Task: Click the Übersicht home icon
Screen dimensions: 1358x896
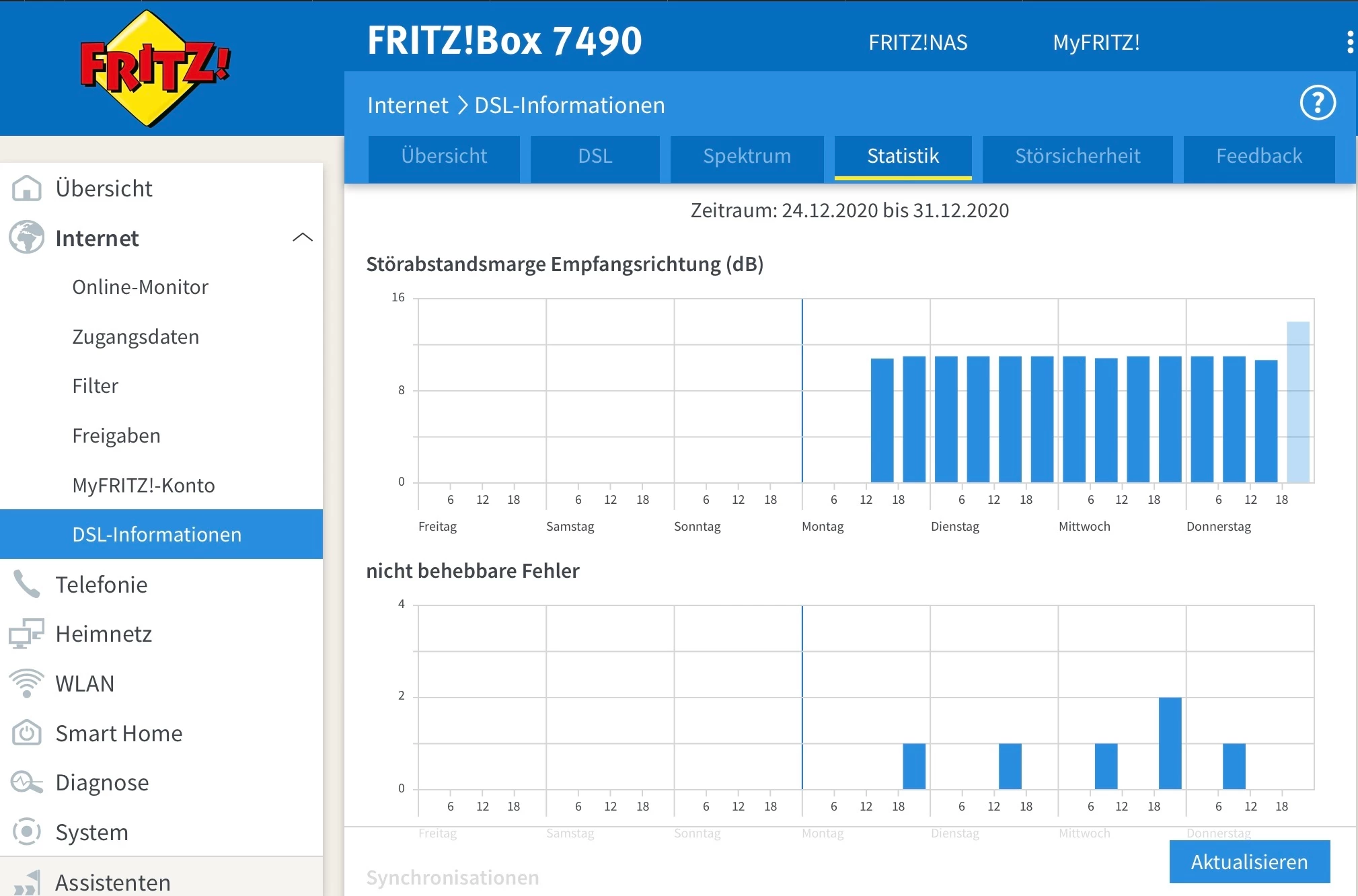Action: pos(27,188)
